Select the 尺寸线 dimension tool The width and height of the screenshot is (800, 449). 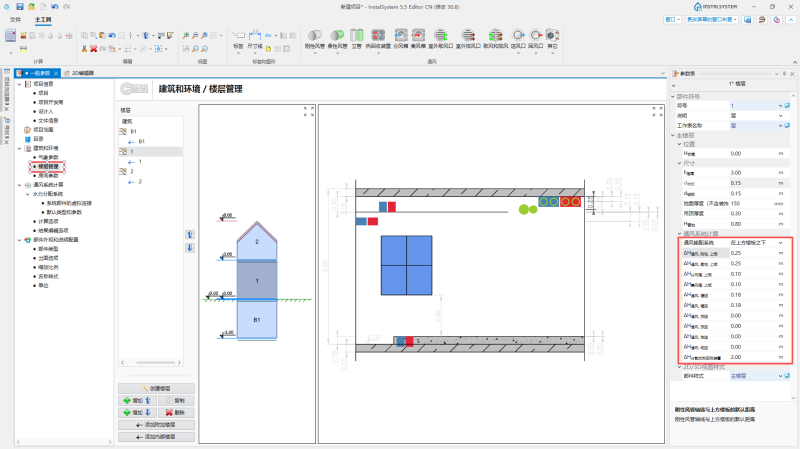click(x=255, y=40)
